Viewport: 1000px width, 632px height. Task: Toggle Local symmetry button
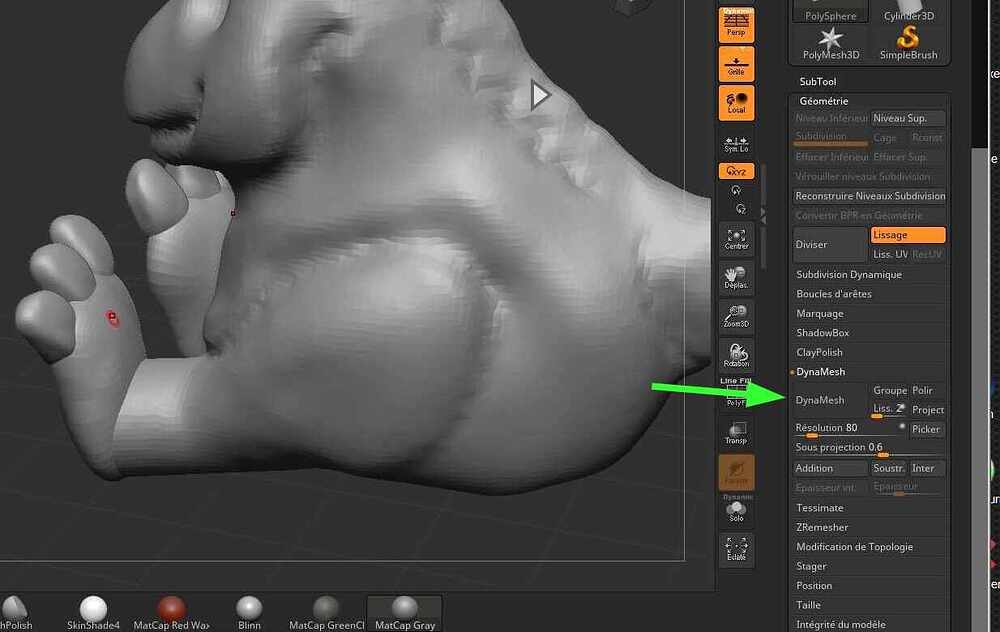736,103
